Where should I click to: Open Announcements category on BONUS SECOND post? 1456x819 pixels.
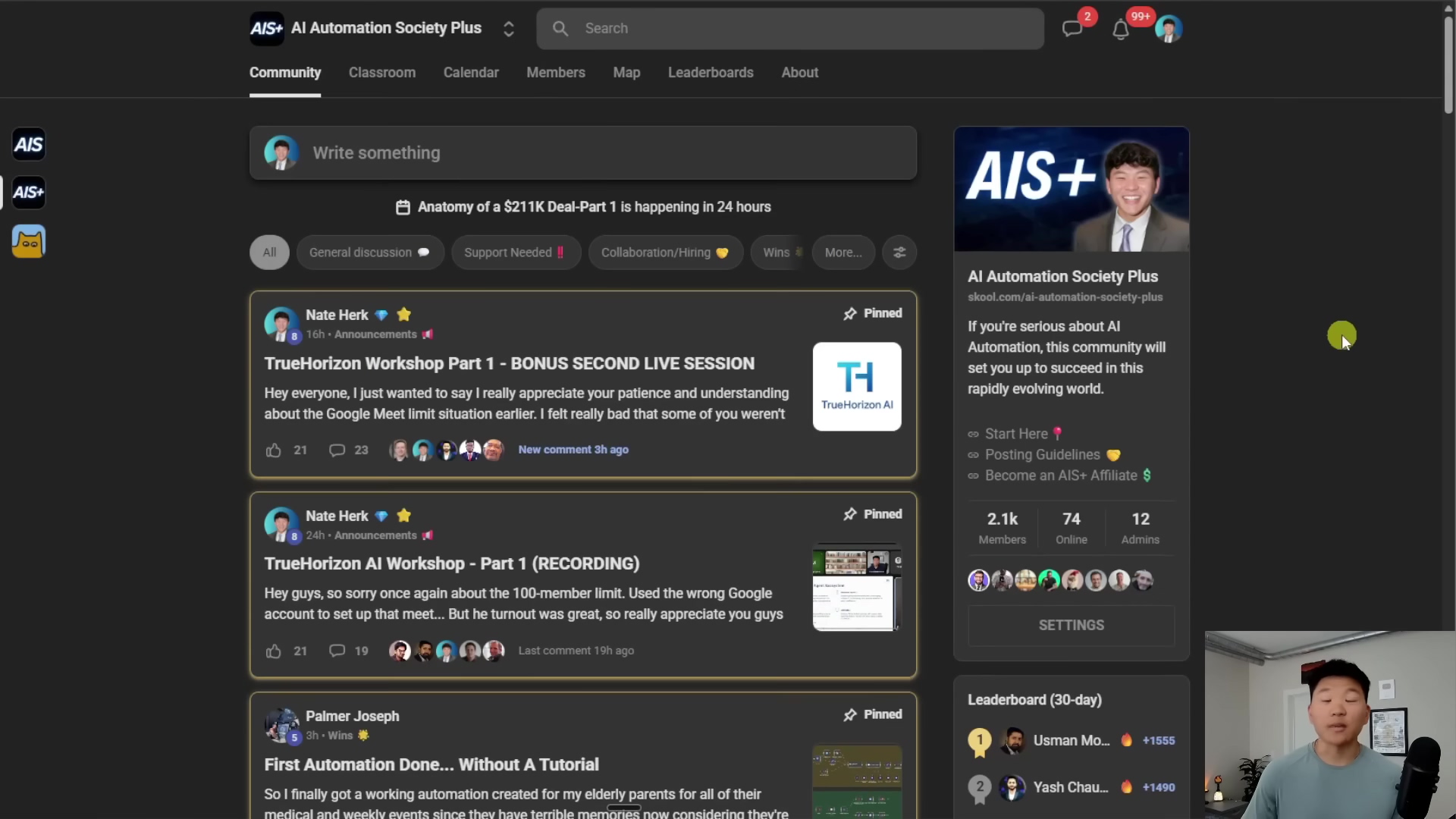(x=375, y=334)
